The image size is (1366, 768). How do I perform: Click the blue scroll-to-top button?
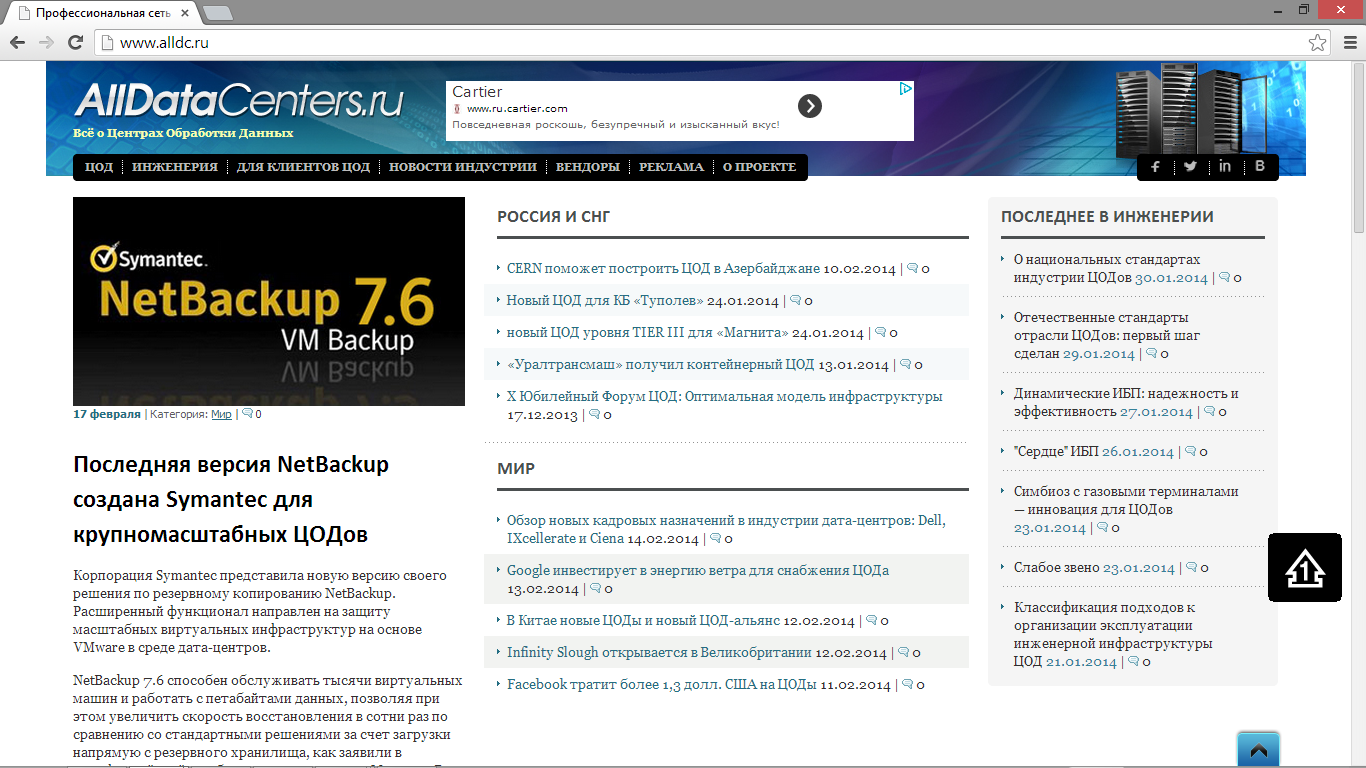(x=1258, y=750)
